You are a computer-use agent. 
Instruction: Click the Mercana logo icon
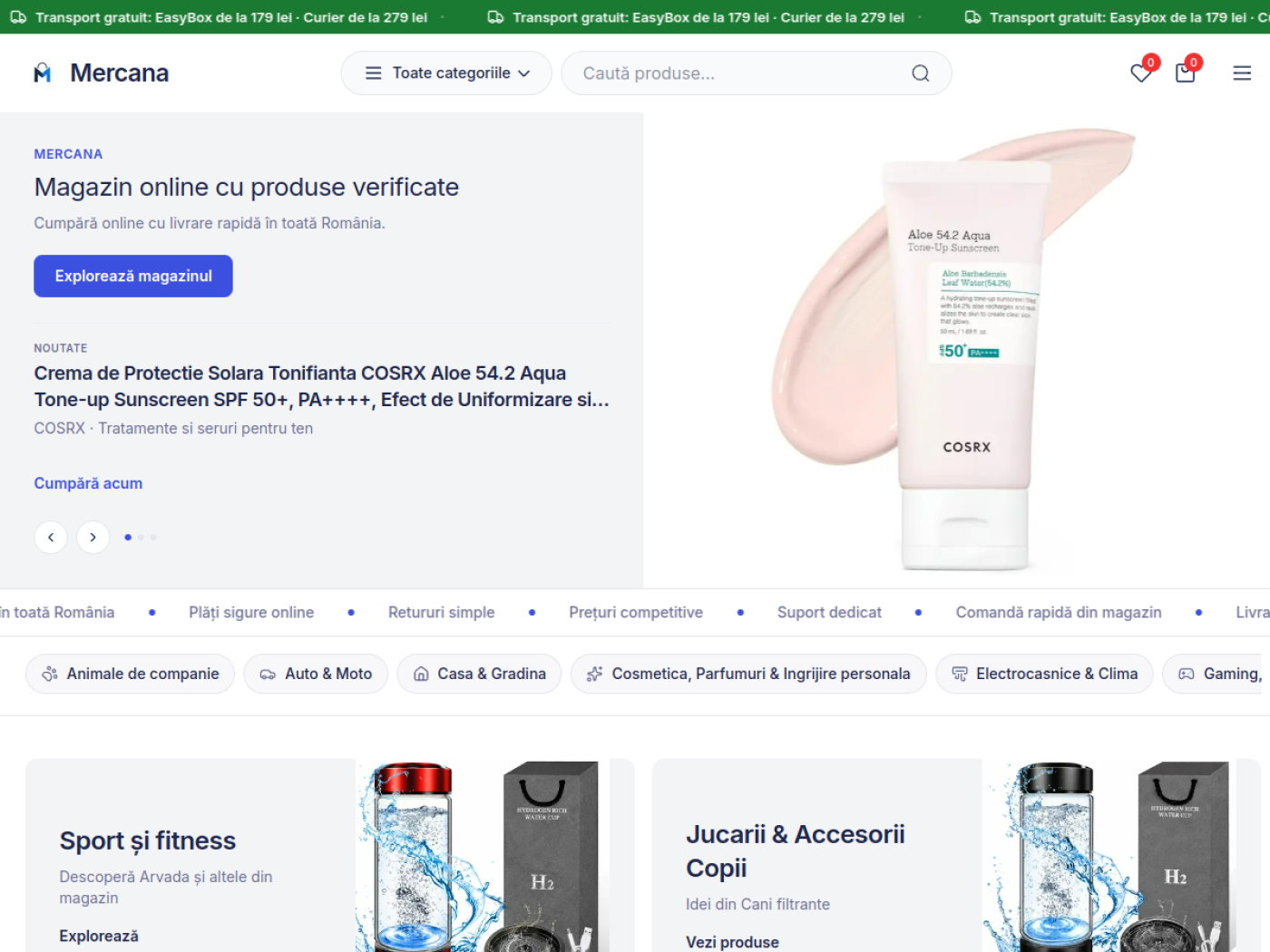tap(43, 73)
